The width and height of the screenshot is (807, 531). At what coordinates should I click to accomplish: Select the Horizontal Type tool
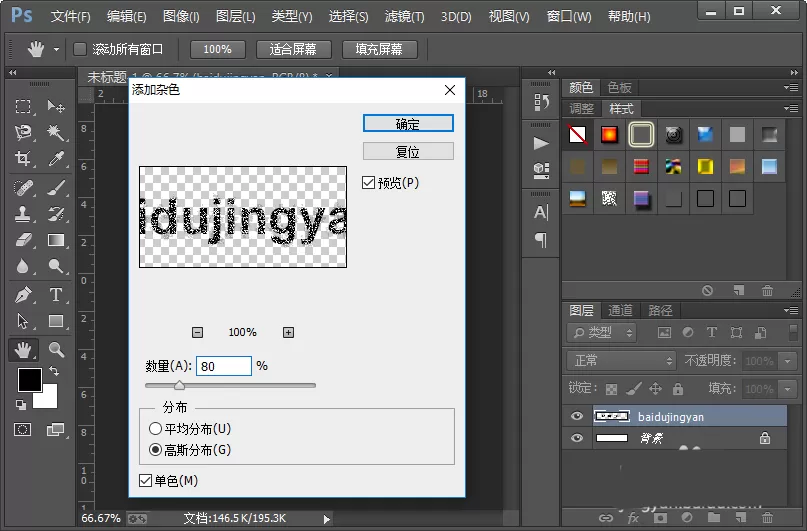coord(56,295)
